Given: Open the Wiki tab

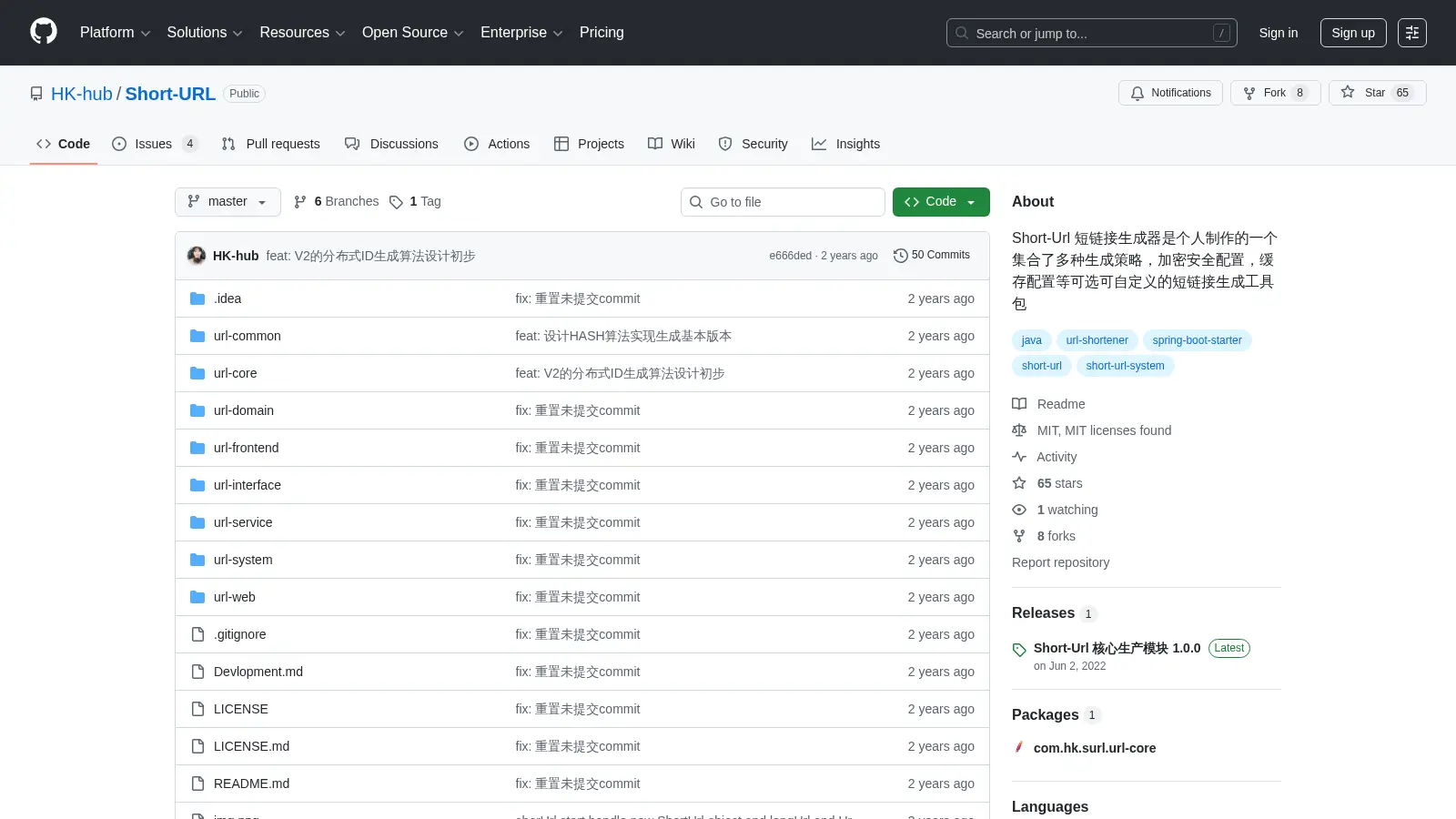Looking at the screenshot, I should [672, 144].
